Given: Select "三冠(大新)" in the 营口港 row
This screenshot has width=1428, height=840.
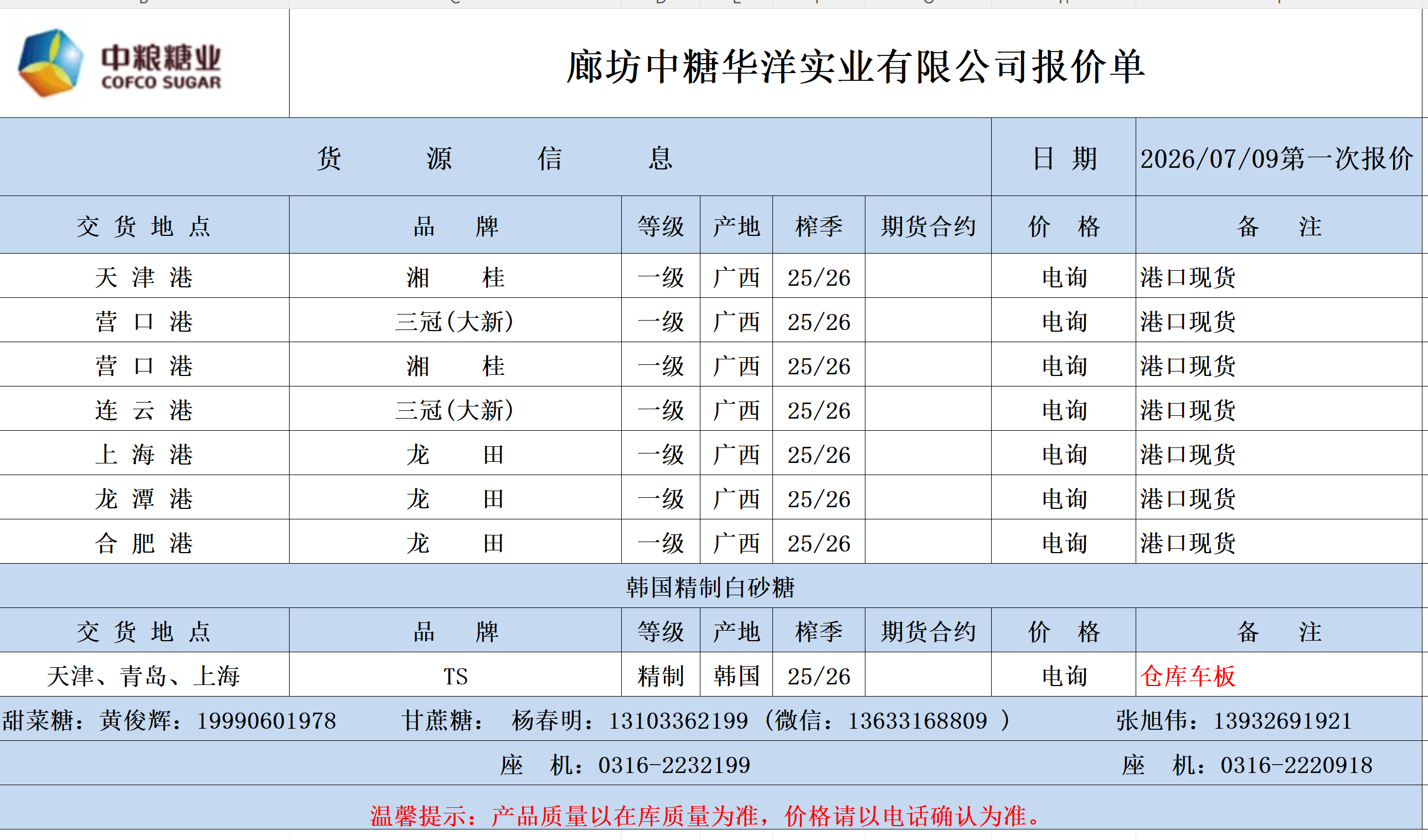Looking at the screenshot, I should pyautogui.click(x=455, y=321).
